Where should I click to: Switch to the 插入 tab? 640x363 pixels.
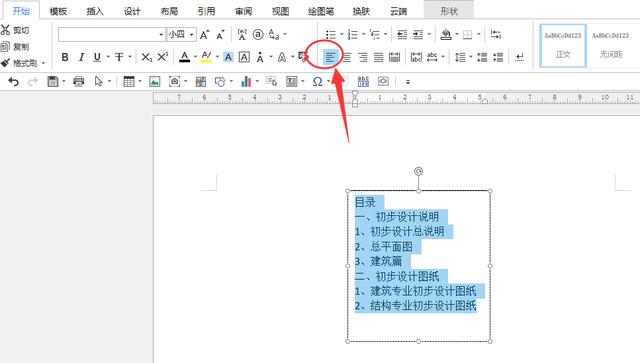point(95,11)
